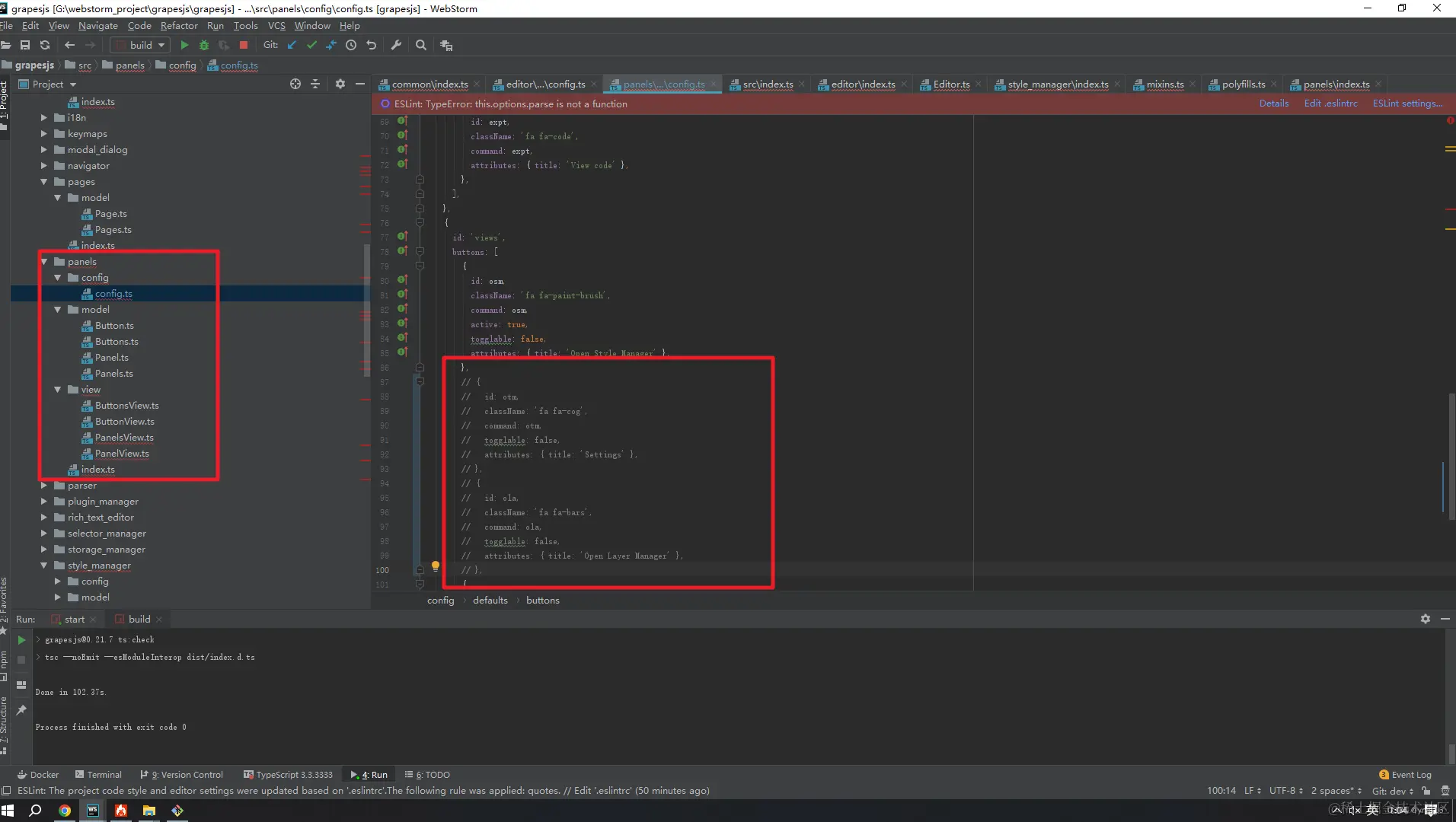Click the gutter override marker at line 80

[402, 280]
